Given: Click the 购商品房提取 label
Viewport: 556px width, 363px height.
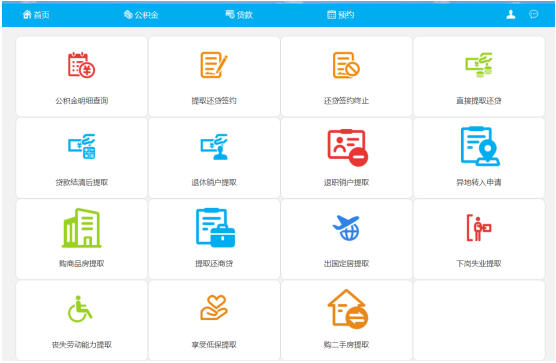Looking at the screenshot, I should [82, 263].
